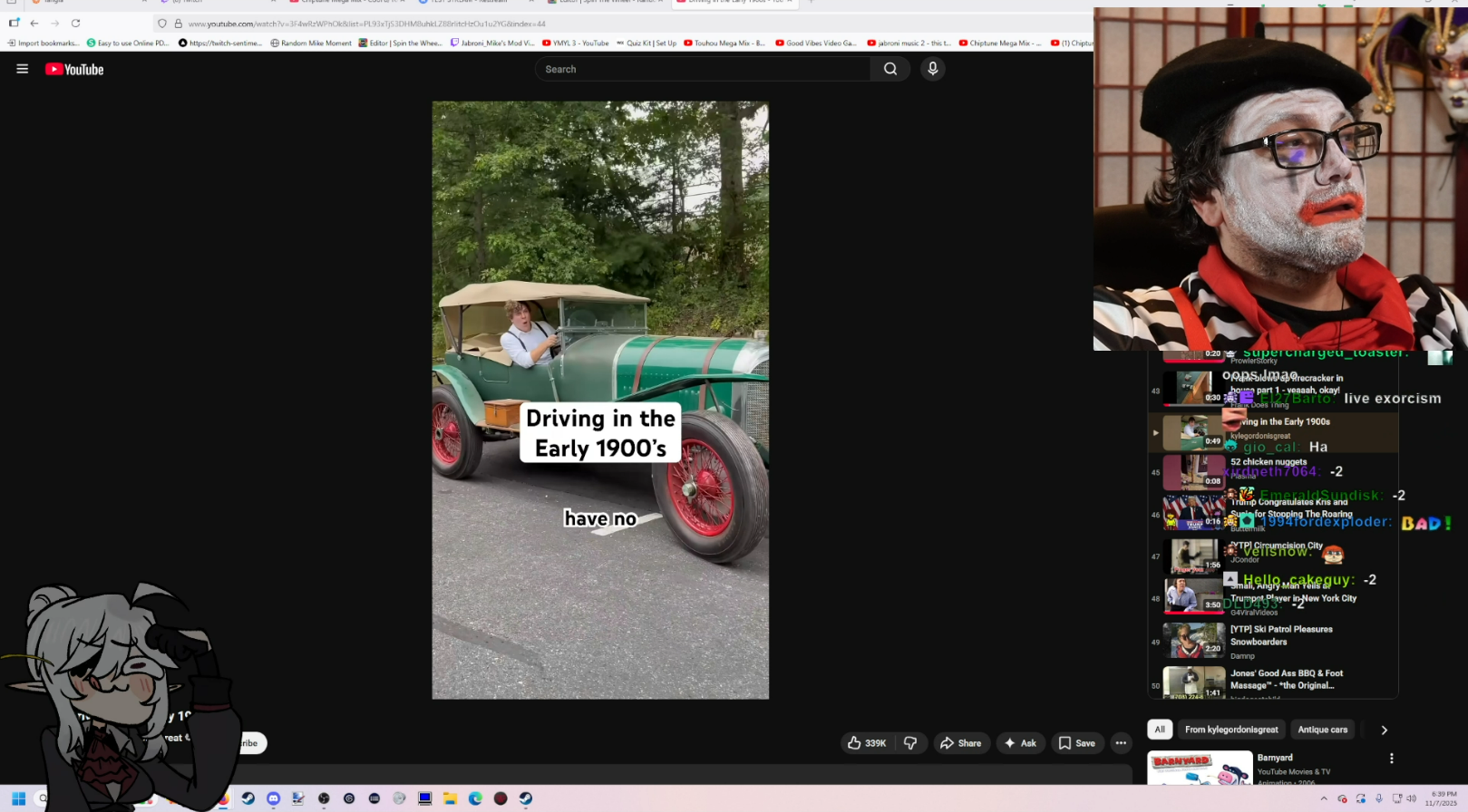Select the All filter chip
This screenshot has width=1468, height=812.
[1160, 730]
